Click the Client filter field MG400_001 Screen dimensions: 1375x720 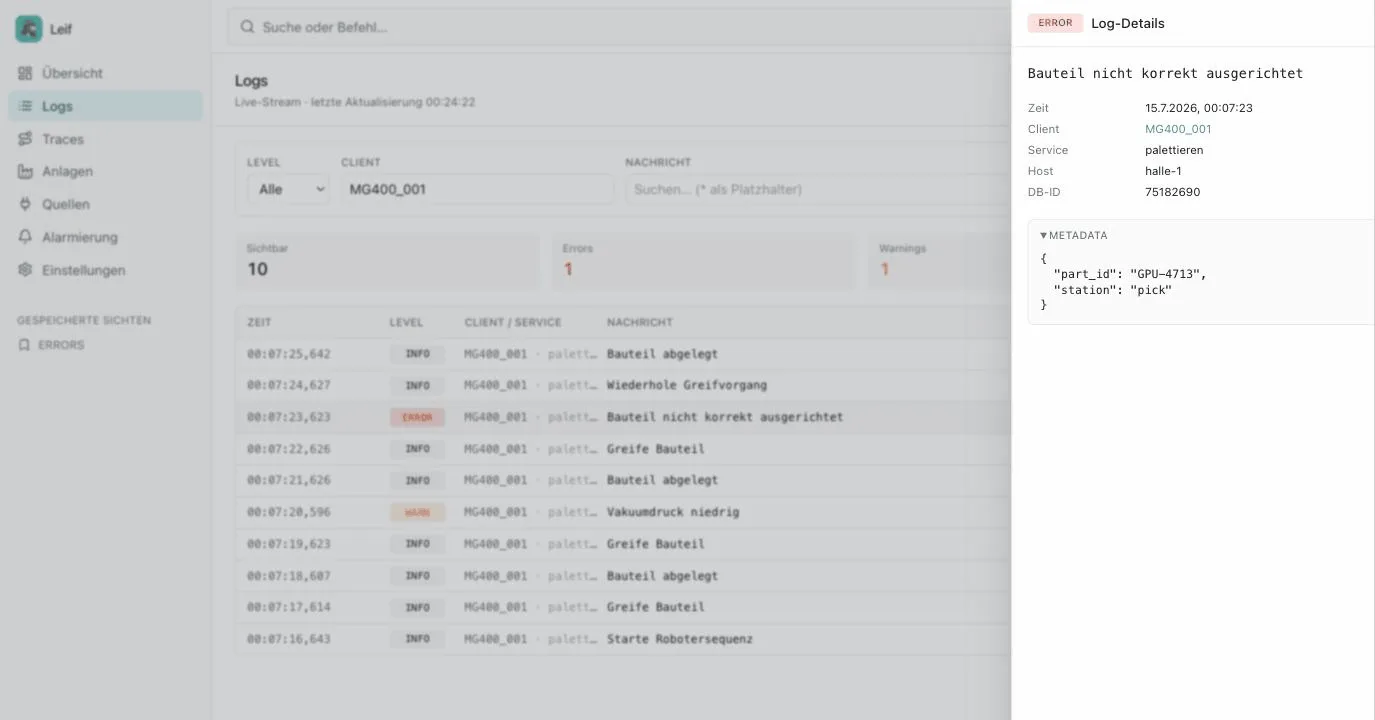point(477,189)
